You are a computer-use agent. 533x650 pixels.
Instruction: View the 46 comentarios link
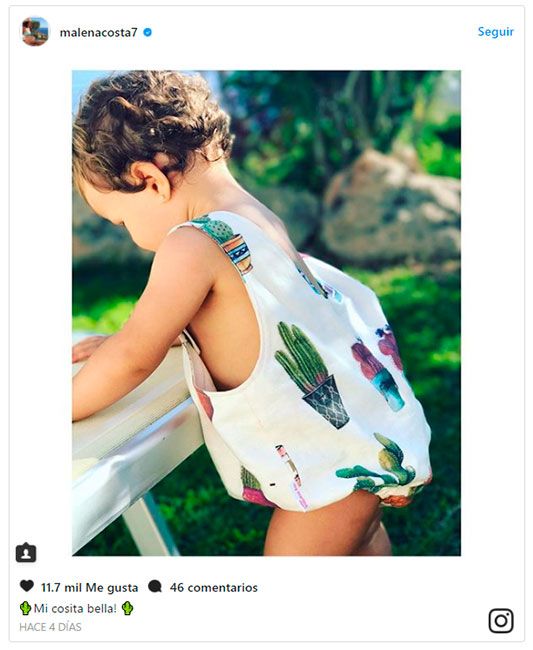(213, 587)
